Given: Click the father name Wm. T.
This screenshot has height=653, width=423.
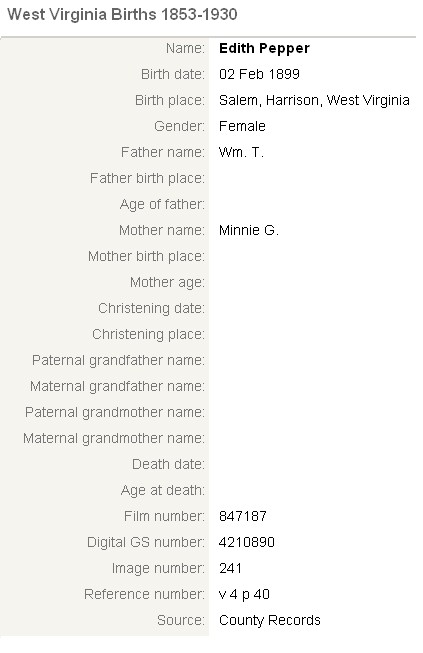Looking at the screenshot, I should tap(241, 152).
